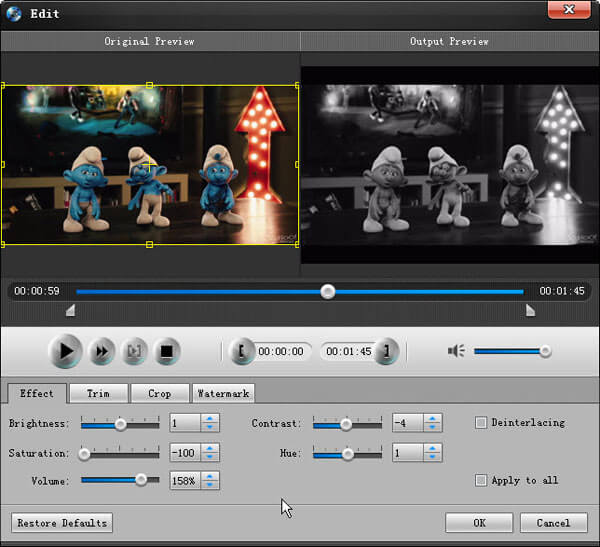
Task: Click the Brightness value field
Action: click(185, 423)
